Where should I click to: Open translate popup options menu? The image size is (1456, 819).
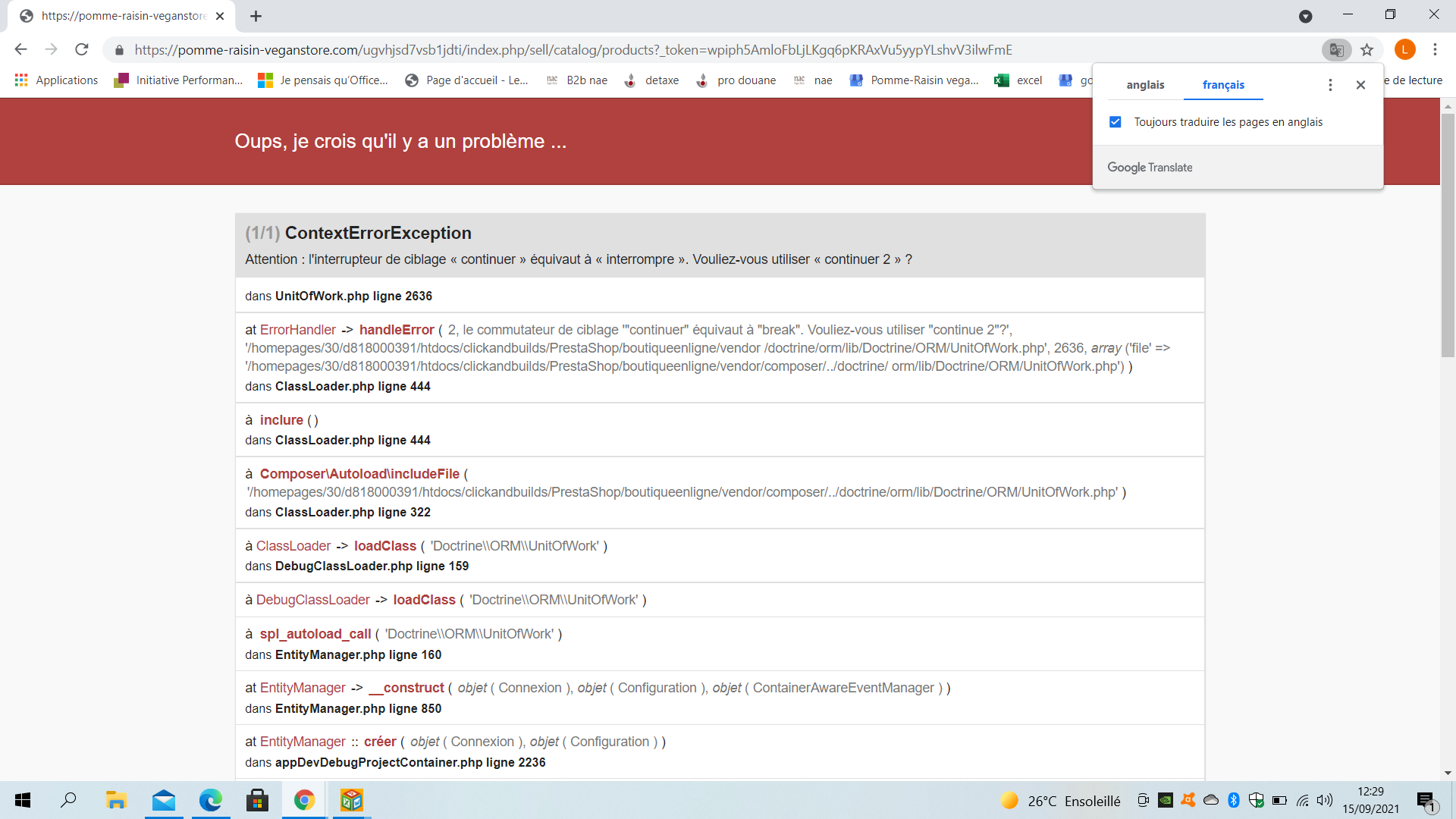(x=1330, y=85)
